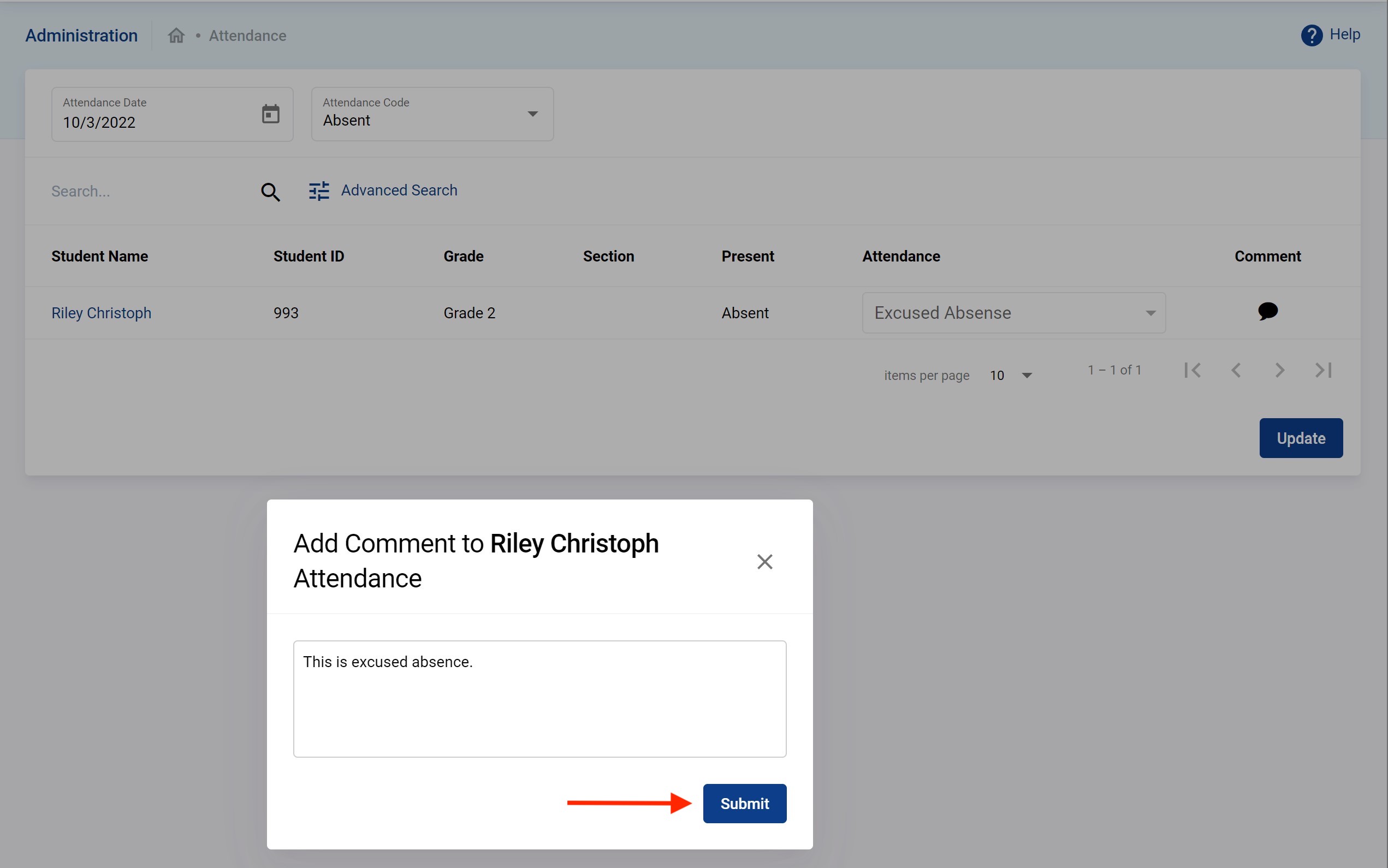Open comment bubble for Riley Christoph
The width and height of the screenshot is (1388, 868).
pos(1267,312)
